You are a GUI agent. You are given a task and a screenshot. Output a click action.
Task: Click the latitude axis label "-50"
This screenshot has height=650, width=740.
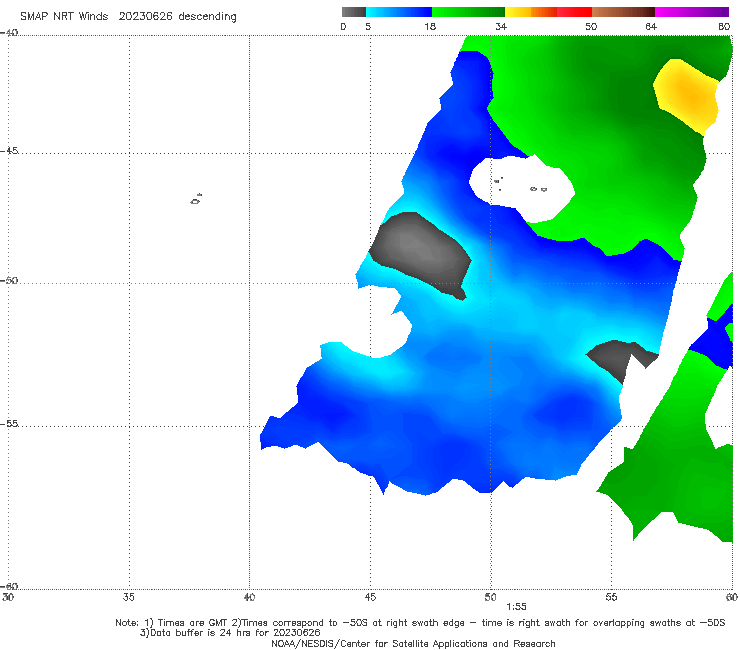click(x=9, y=280)
